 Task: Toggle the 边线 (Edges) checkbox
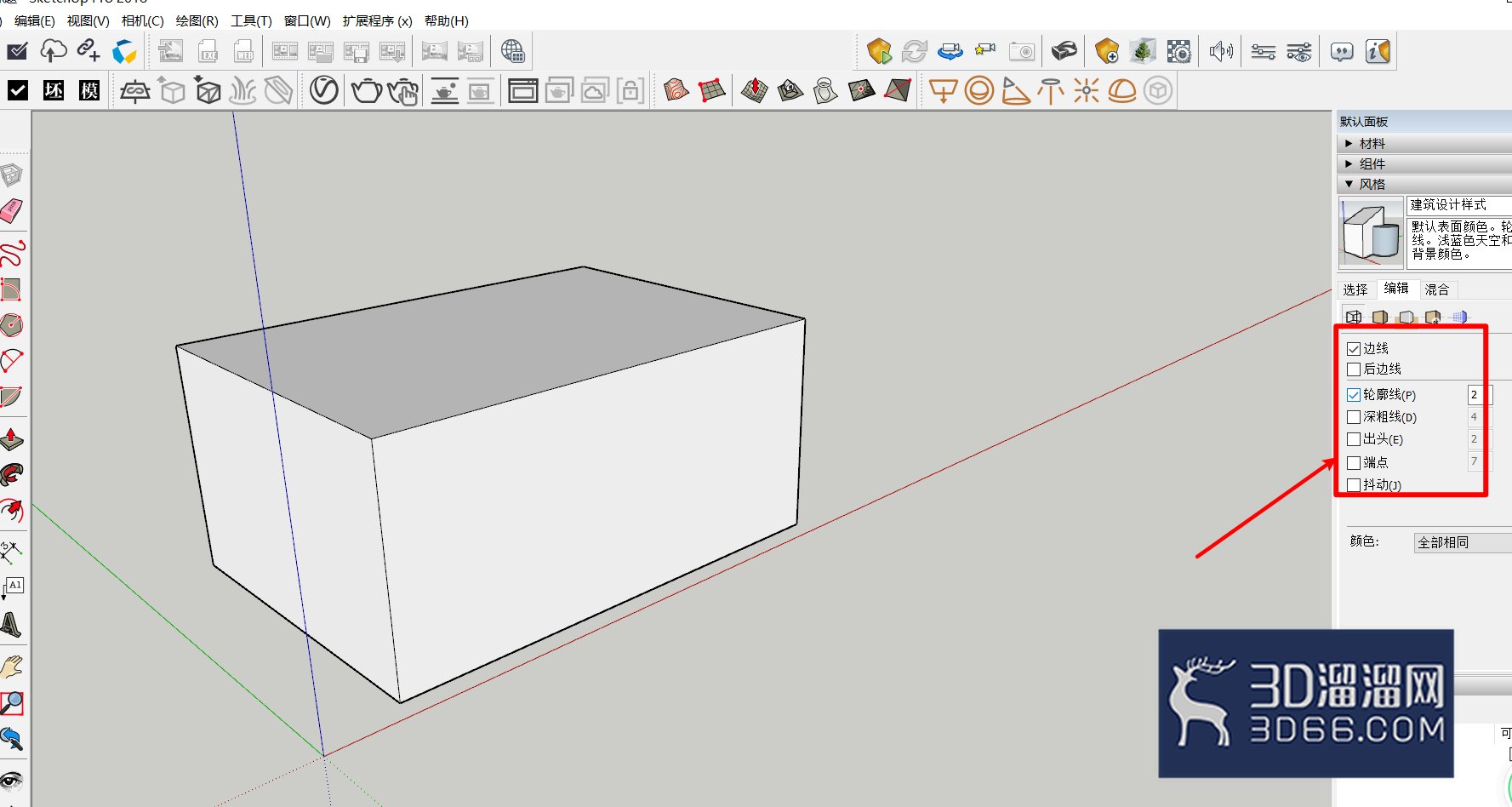click(1354, 349)
